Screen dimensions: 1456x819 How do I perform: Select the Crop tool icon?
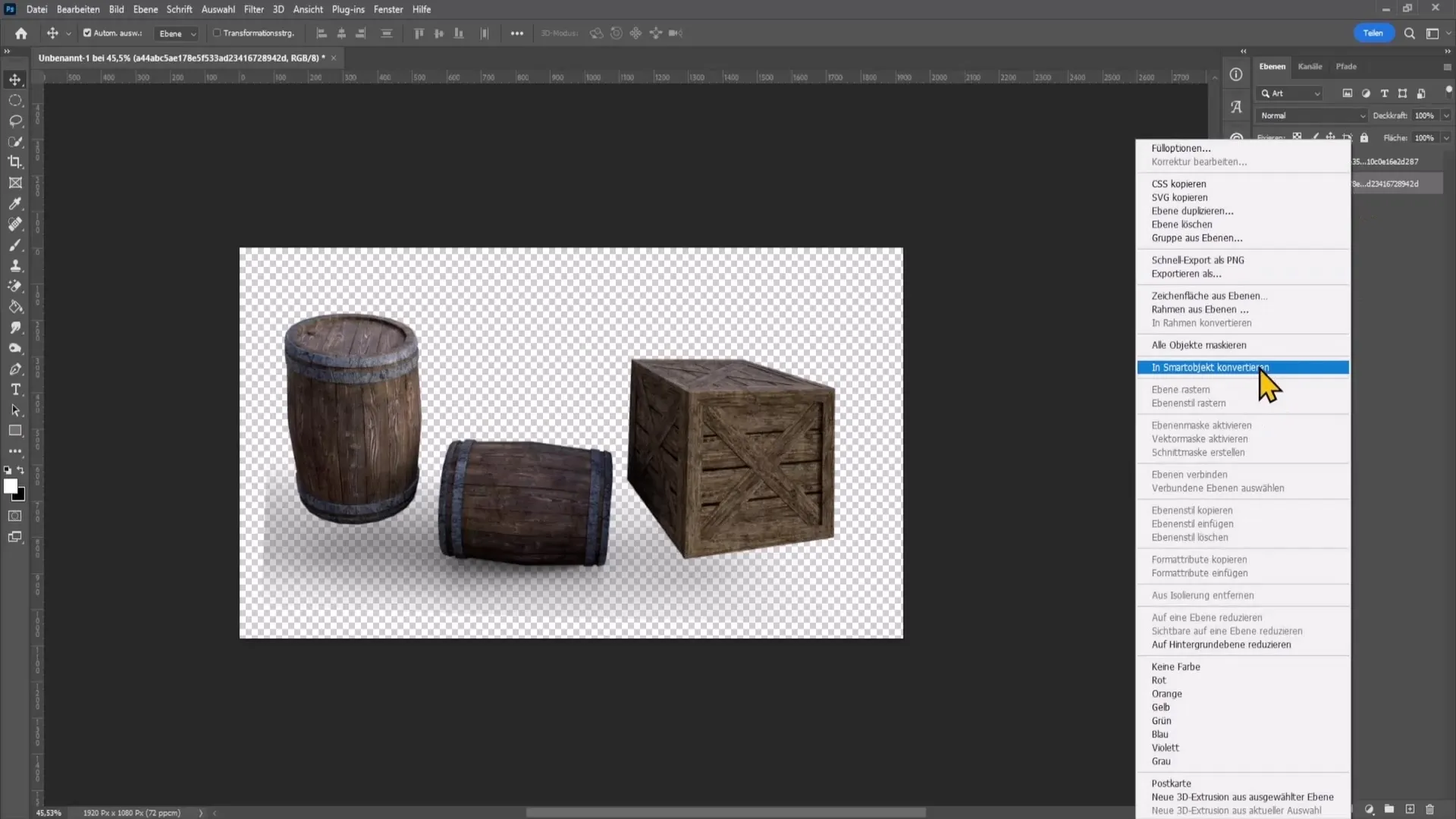(15, 162)
